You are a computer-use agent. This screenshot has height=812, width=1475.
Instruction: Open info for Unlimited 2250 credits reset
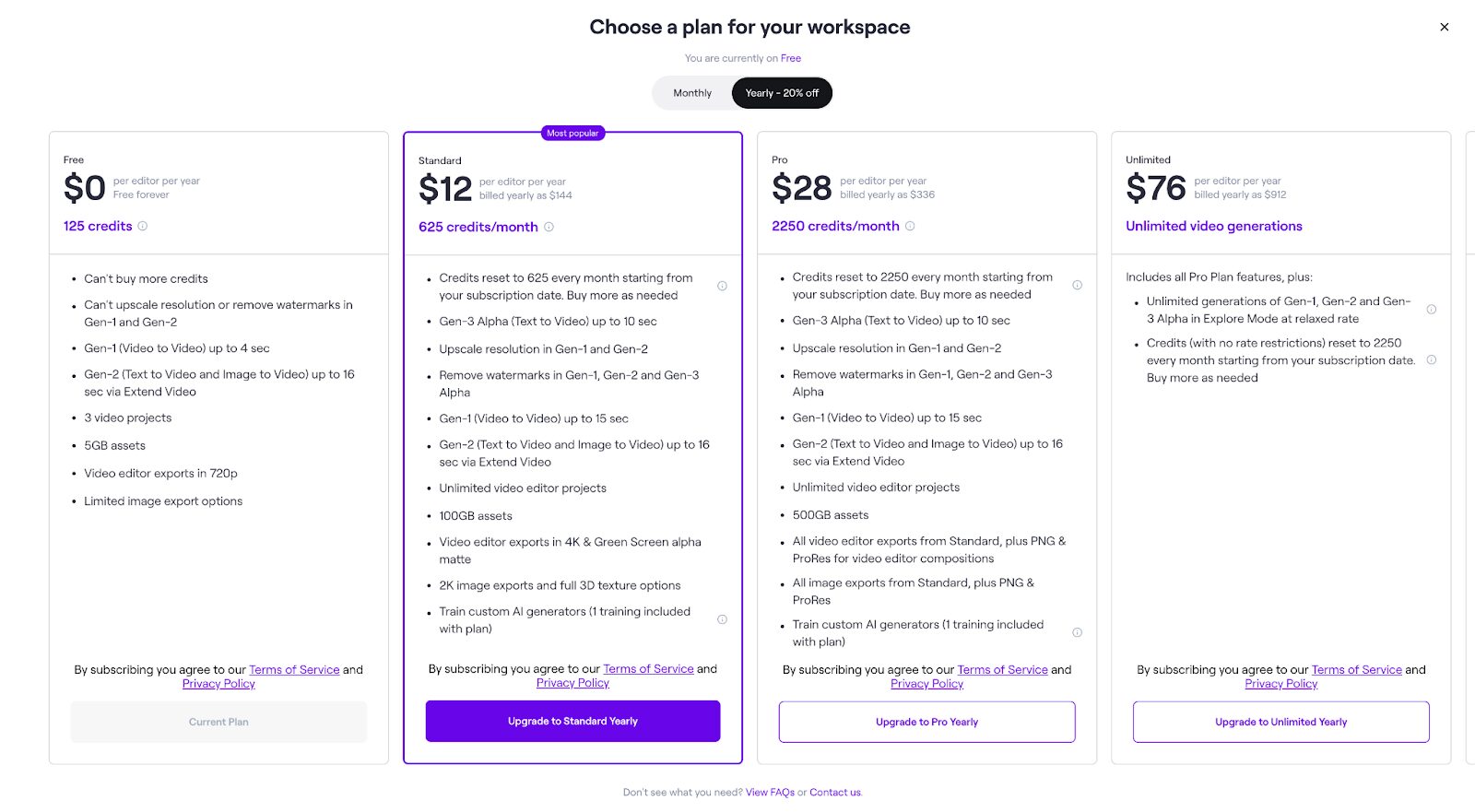tap(1432, 359)
